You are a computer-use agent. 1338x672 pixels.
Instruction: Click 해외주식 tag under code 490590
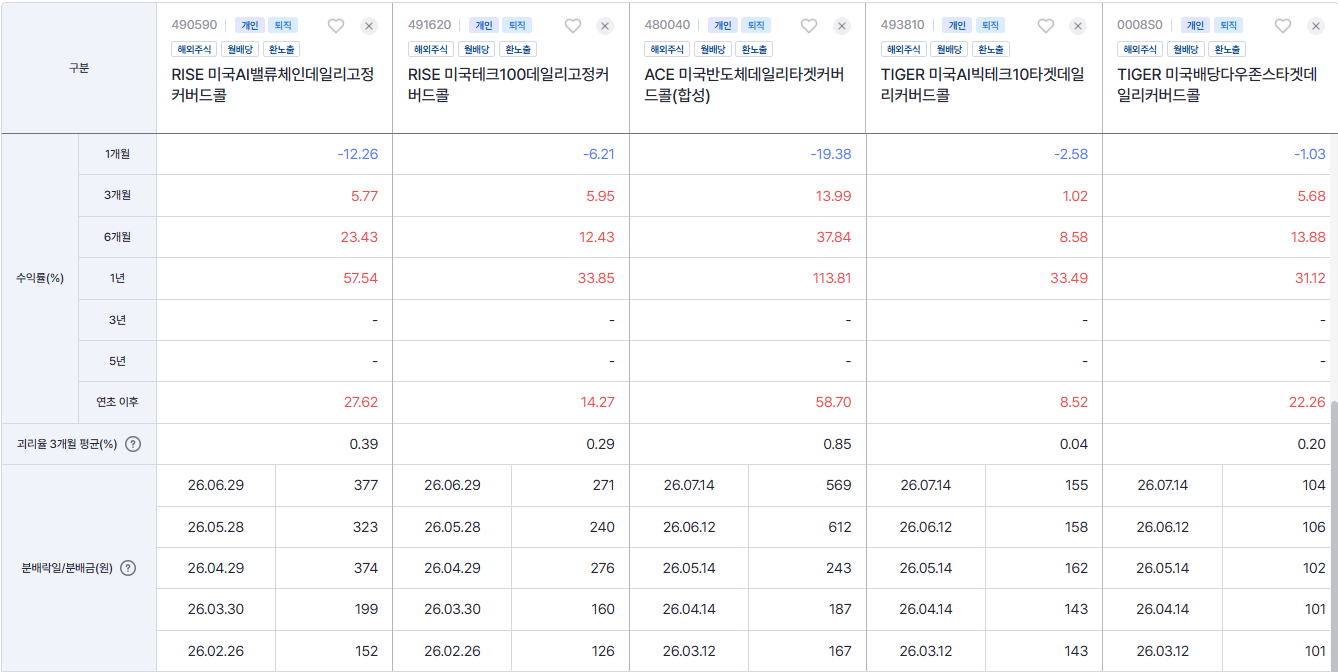coord(194,49)
